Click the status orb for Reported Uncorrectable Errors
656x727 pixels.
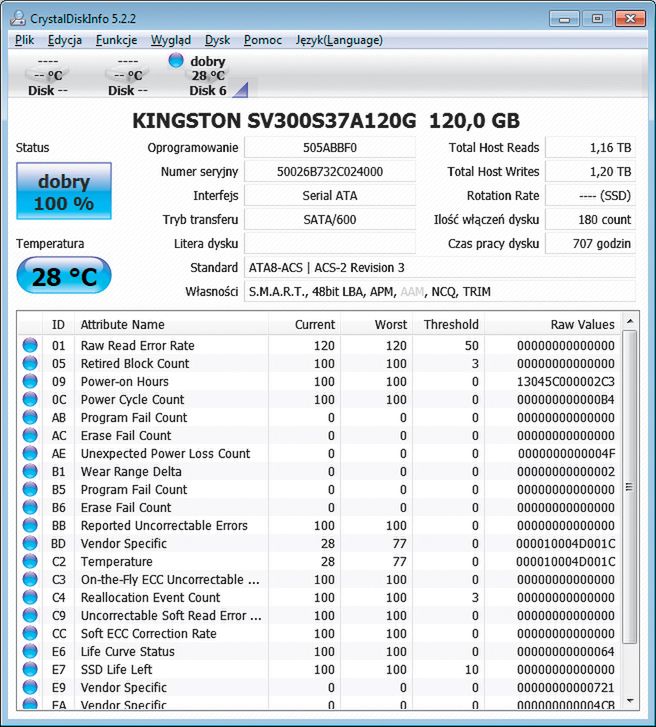[x=30, y=525]
